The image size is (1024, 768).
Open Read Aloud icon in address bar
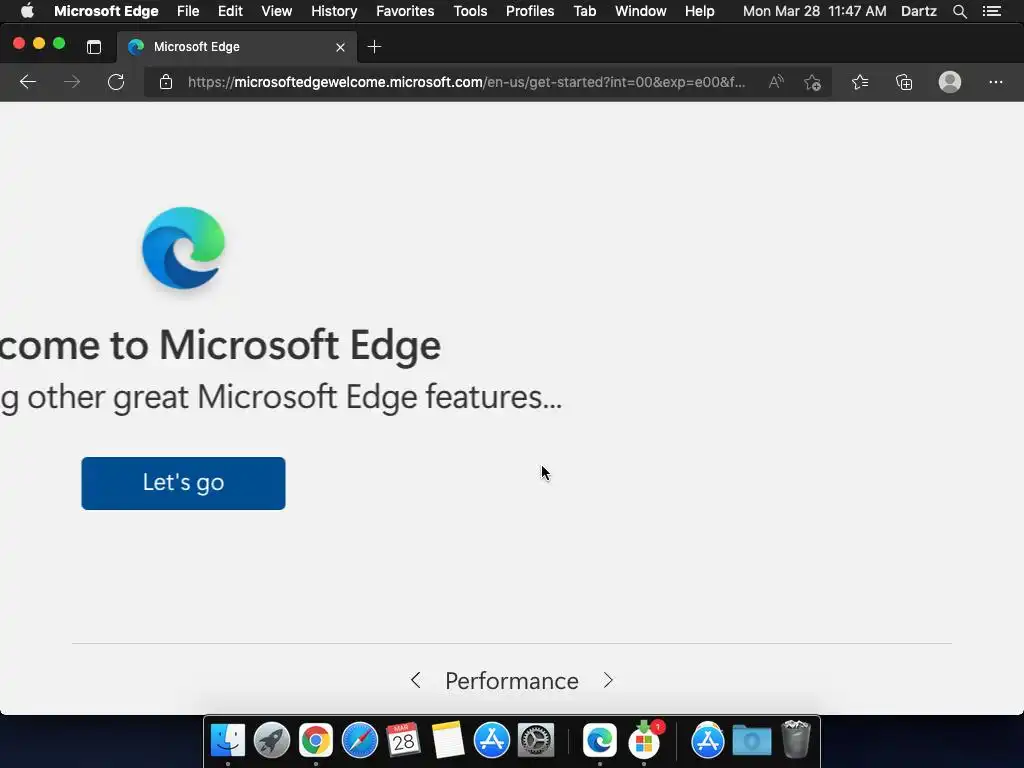776,82
